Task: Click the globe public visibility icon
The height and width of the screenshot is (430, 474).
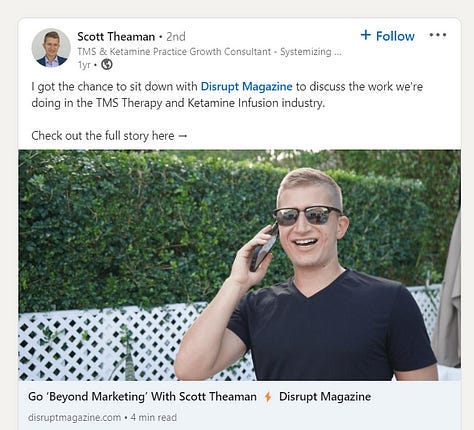Action: coord(107,64)
